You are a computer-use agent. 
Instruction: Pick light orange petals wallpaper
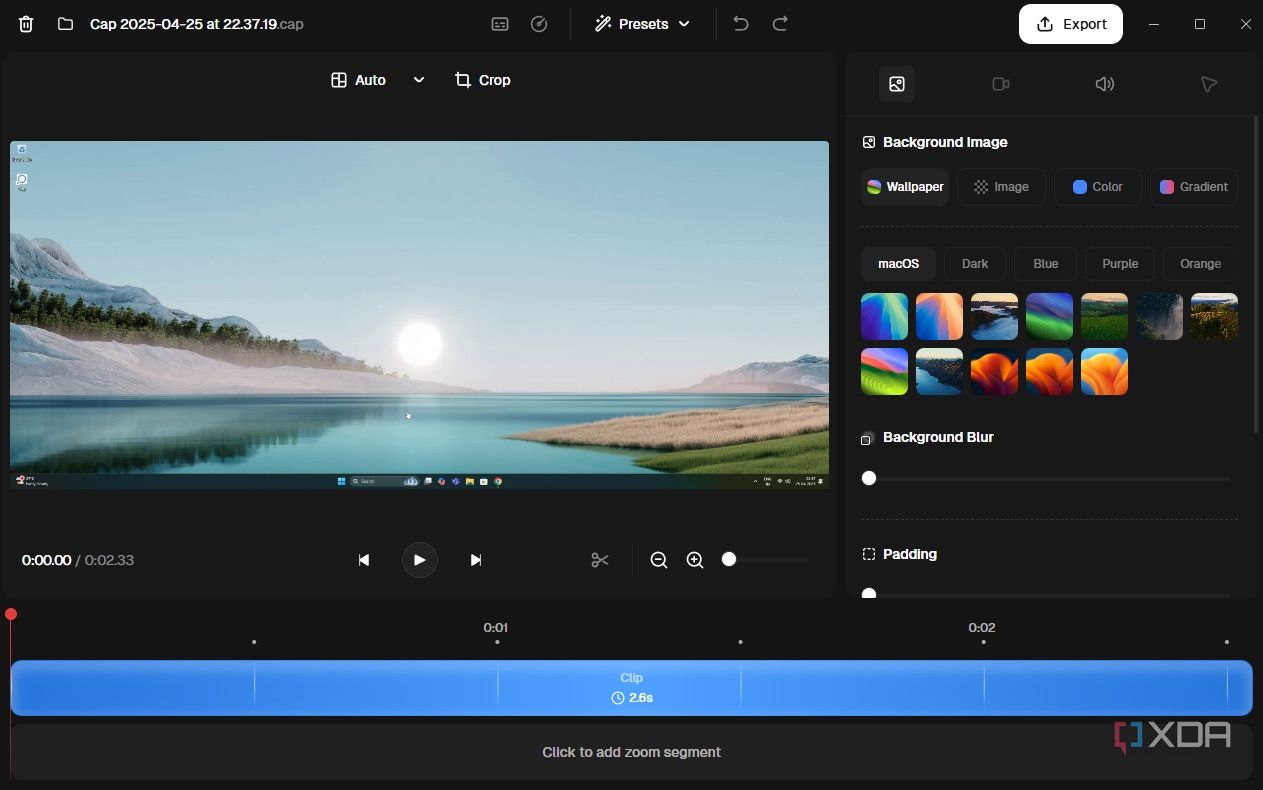click(x=1105, y=371)
